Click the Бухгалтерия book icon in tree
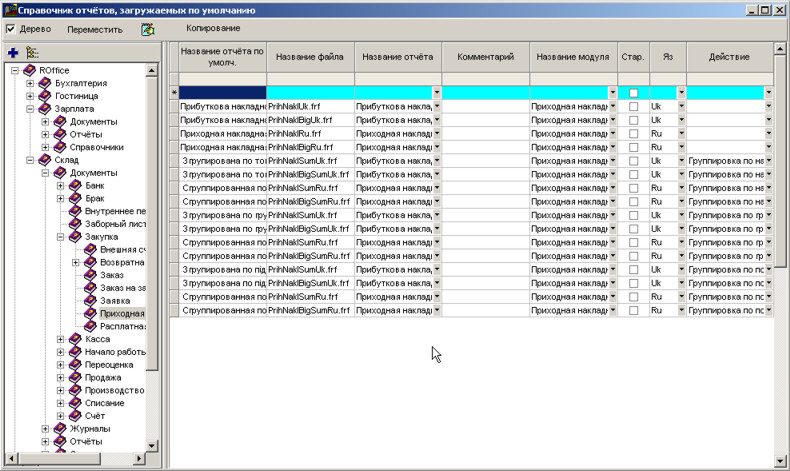This screenshot has width=790, height=471. pos(45,82)
